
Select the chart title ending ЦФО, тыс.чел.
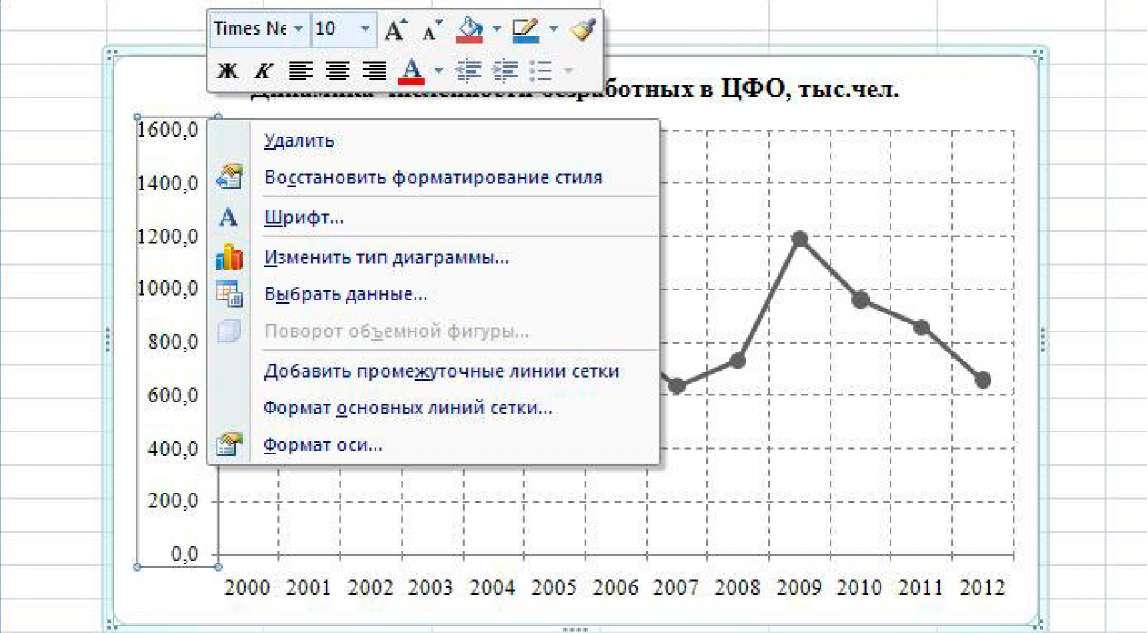point(575,90)
